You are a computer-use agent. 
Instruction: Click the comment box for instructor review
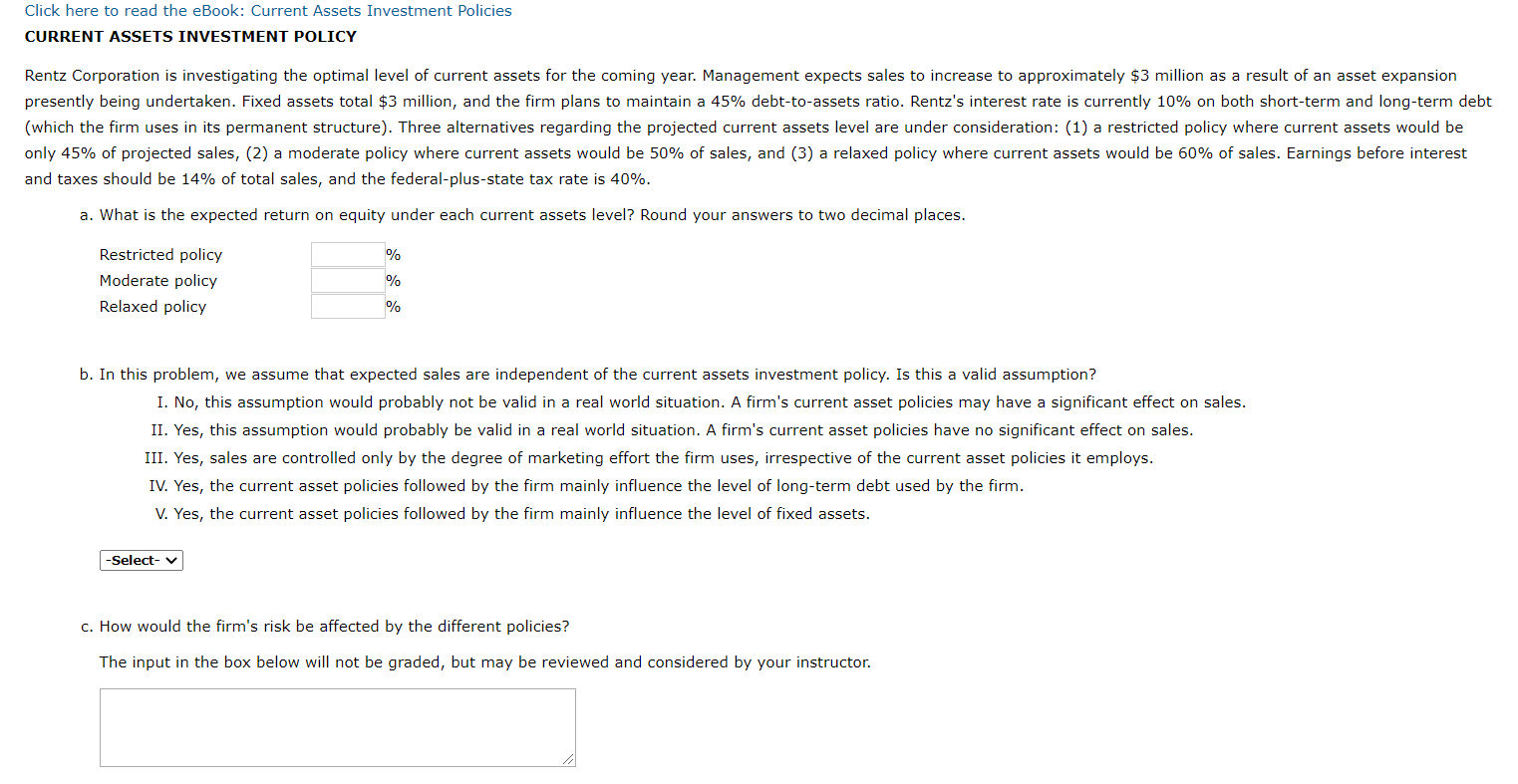pyautogui.click(x=337, y=725)
